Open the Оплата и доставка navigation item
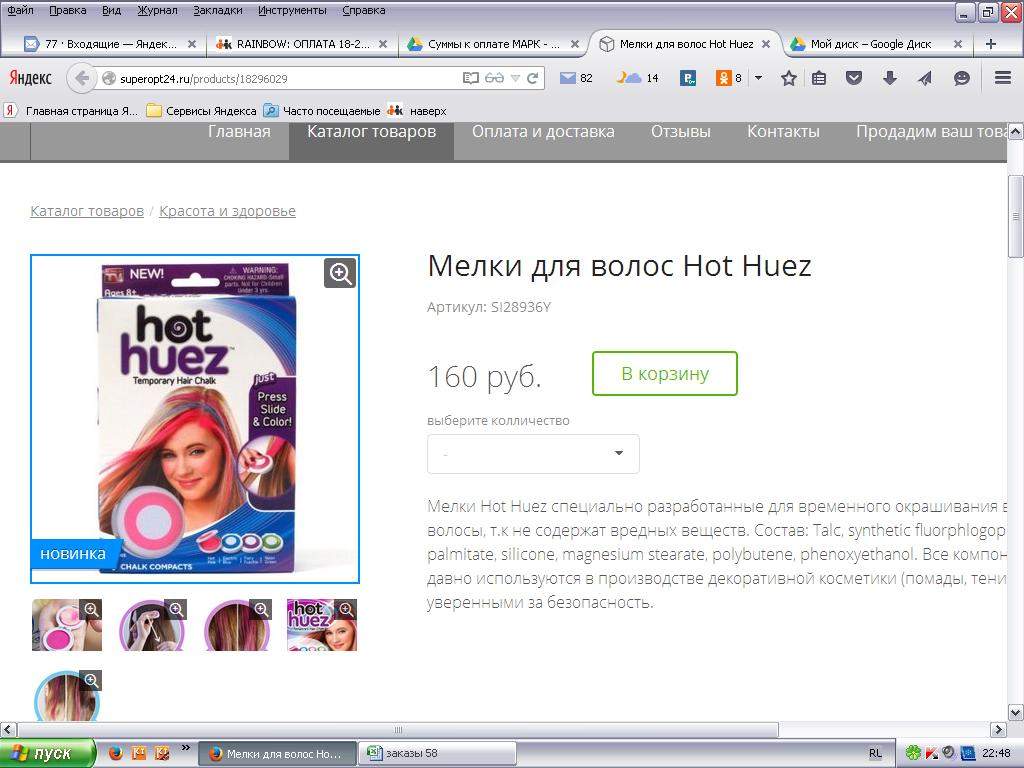This screenshot has height=768, width=1024. pyautogui.click(x=543, y=132)
